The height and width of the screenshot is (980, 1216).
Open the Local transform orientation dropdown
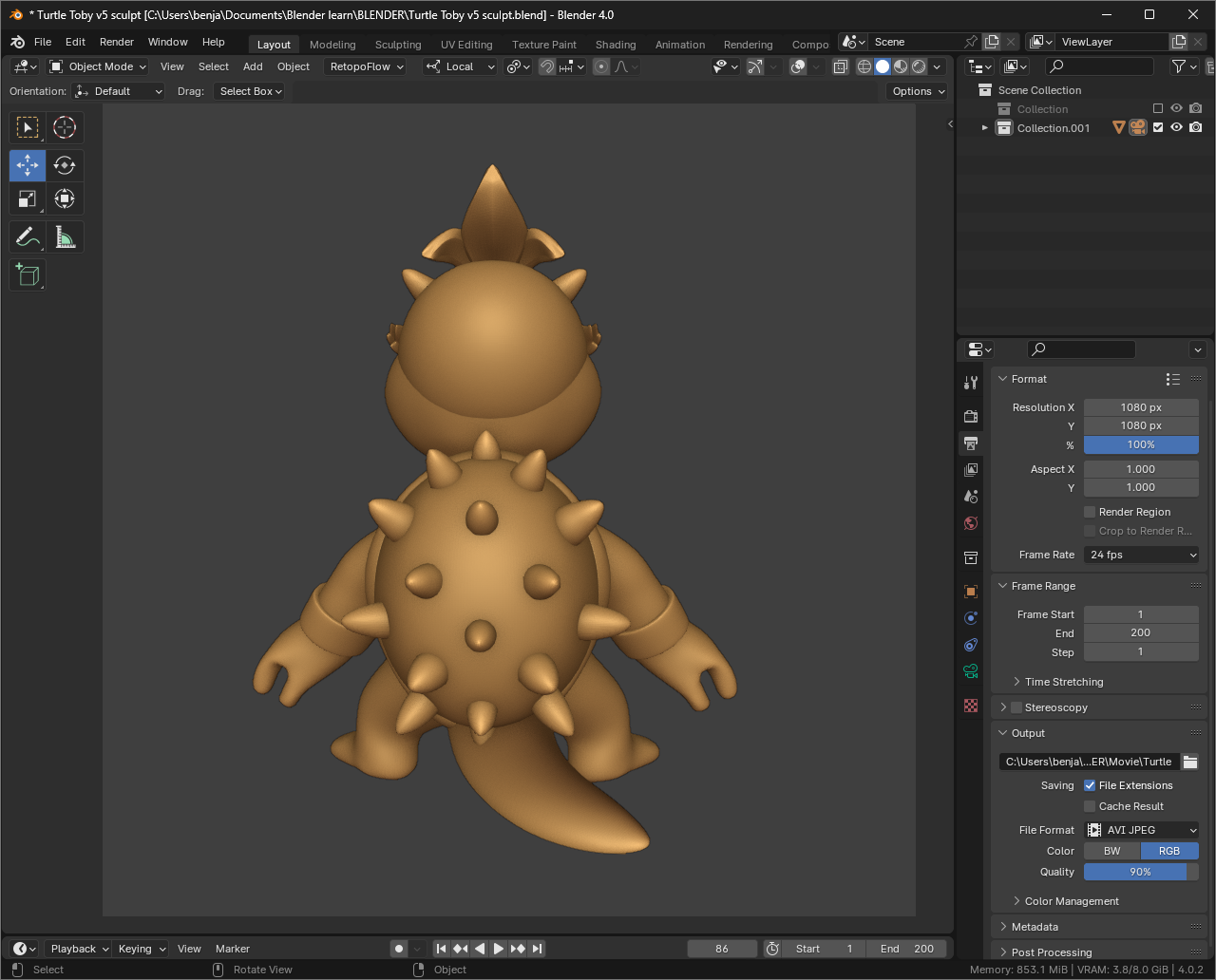coord(460,66)
